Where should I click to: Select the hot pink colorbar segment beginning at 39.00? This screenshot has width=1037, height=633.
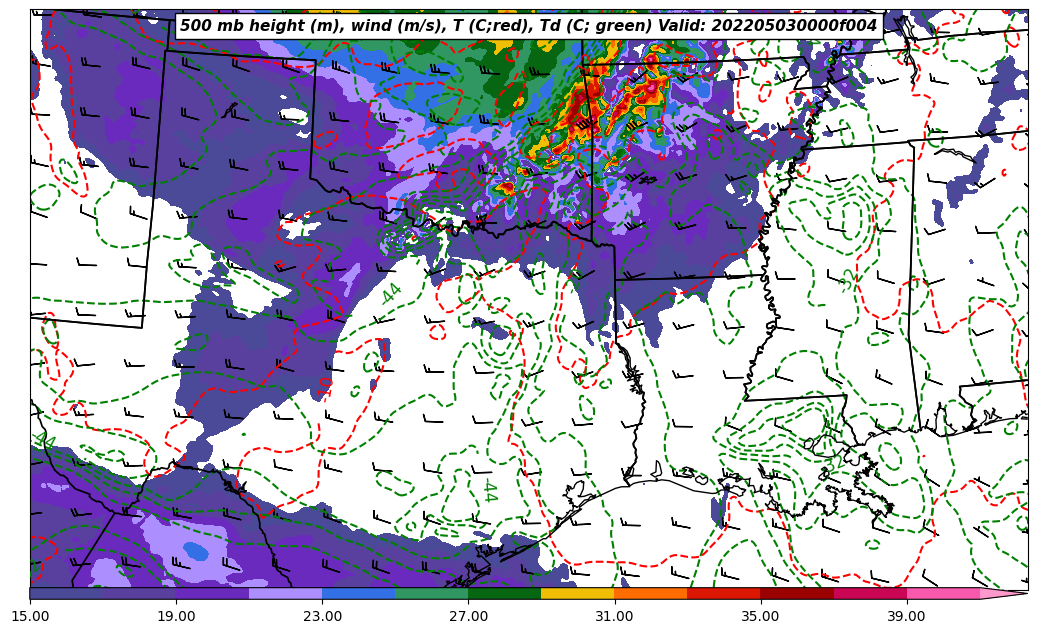click(x=943, y=593)
